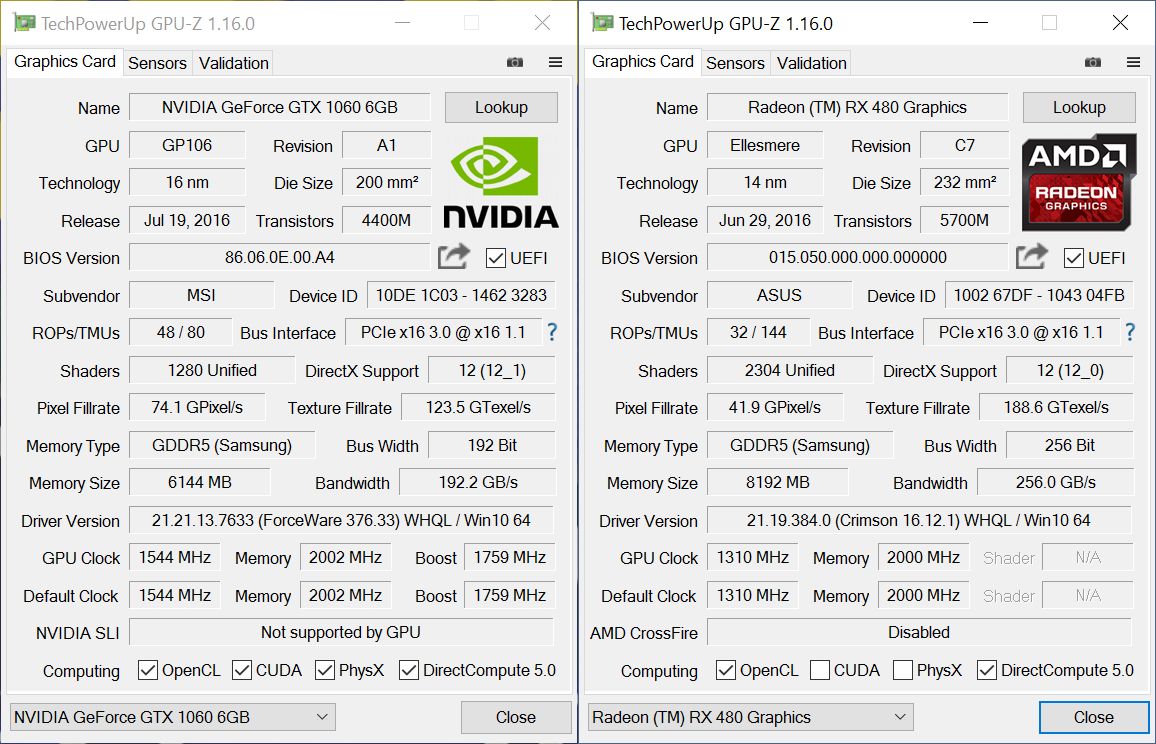Screen dimensions: 1156x744
Task: Click the AMD CrossFire field showing Disabled
Action: coord(919,633)
